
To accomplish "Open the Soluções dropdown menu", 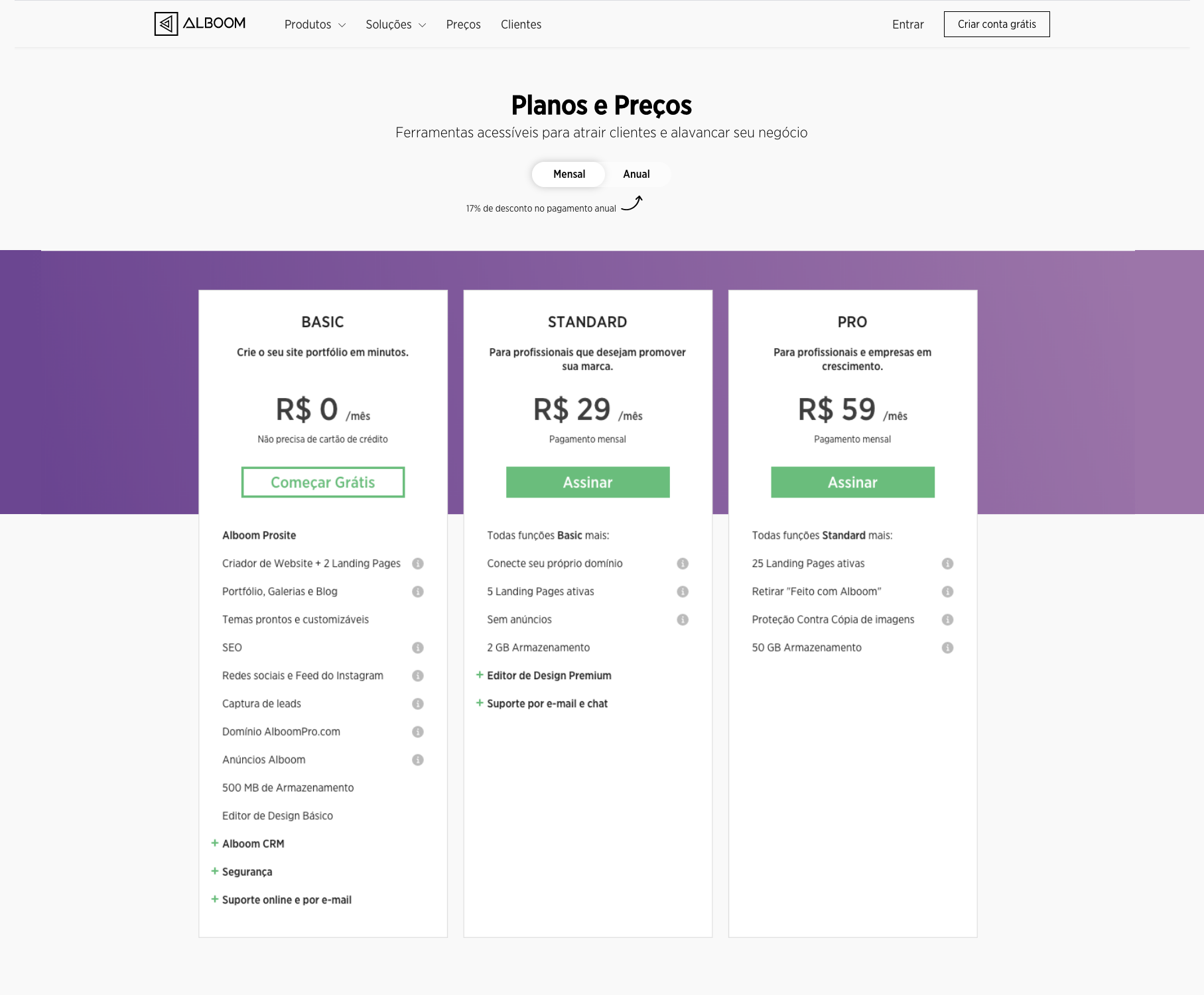I will (x=395, y=25).
